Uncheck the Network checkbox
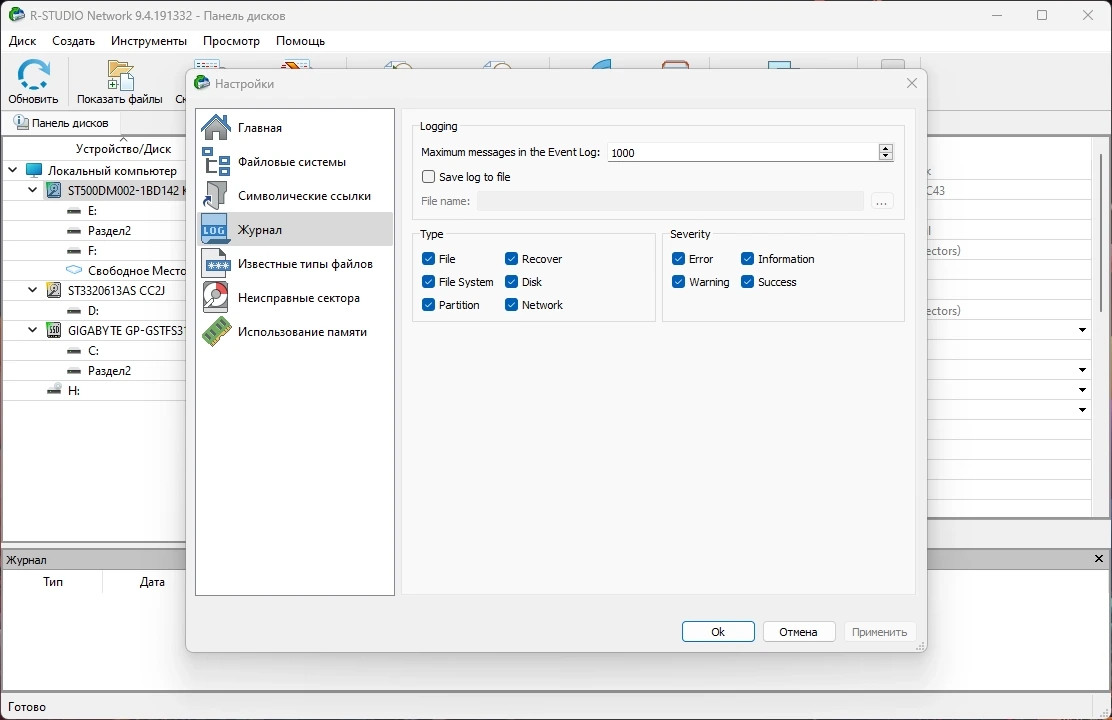 (511, 304)
